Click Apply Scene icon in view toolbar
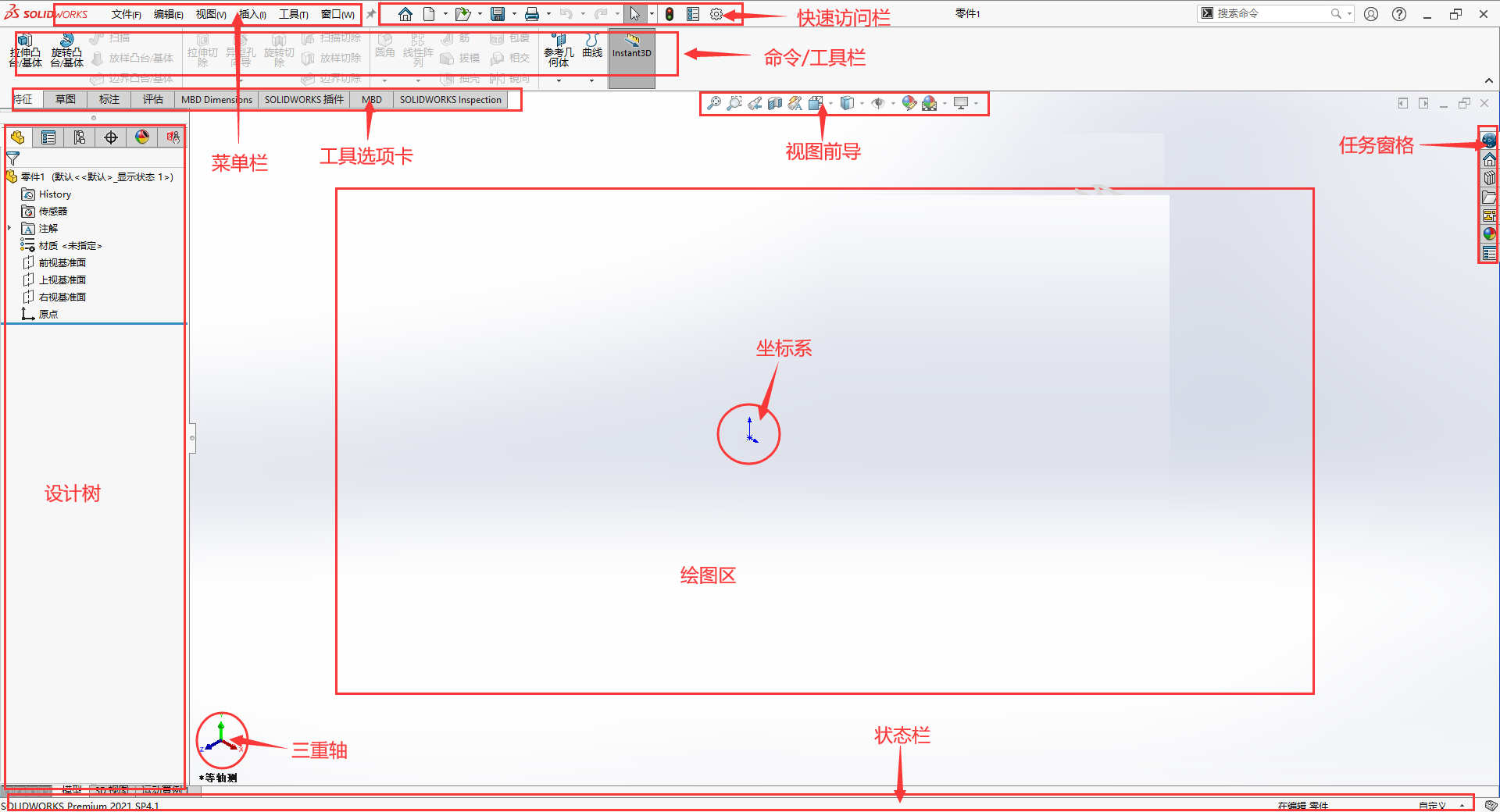 [x=930, y=103]
